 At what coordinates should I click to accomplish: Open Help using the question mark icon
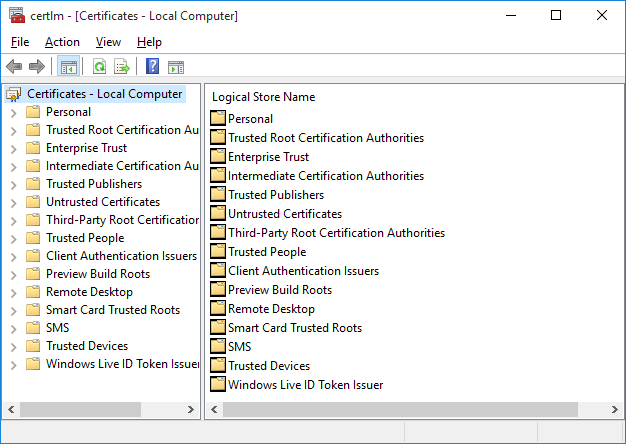pos(152,67)
